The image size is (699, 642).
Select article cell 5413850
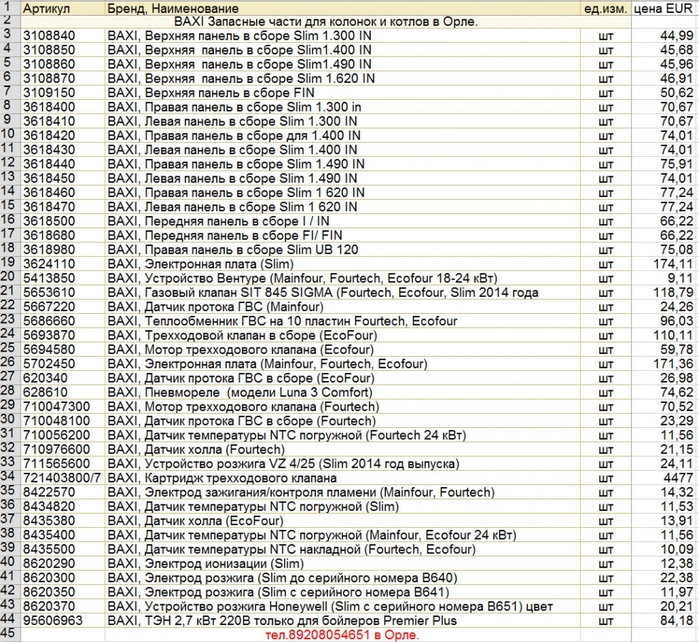point(63,278)
